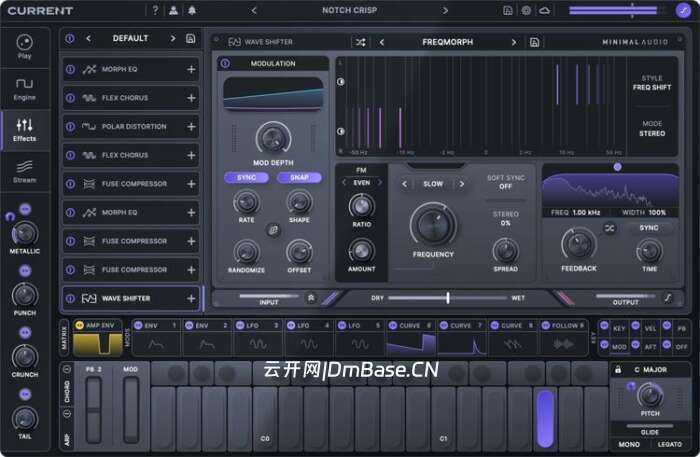Select the C MAJOR scale
700x457 pixels.
click(650, 370)
